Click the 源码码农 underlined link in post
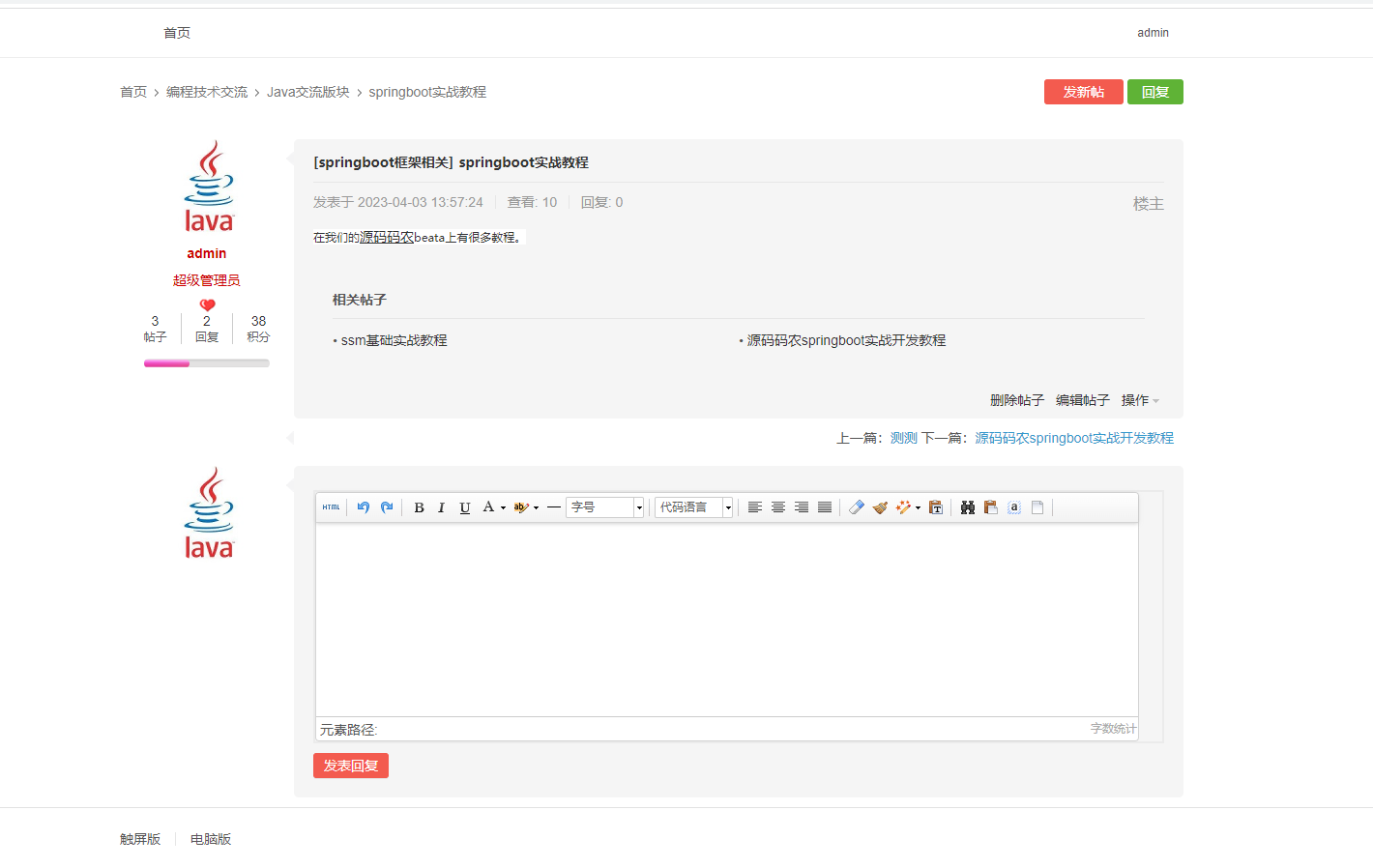 tap(387, 237)
